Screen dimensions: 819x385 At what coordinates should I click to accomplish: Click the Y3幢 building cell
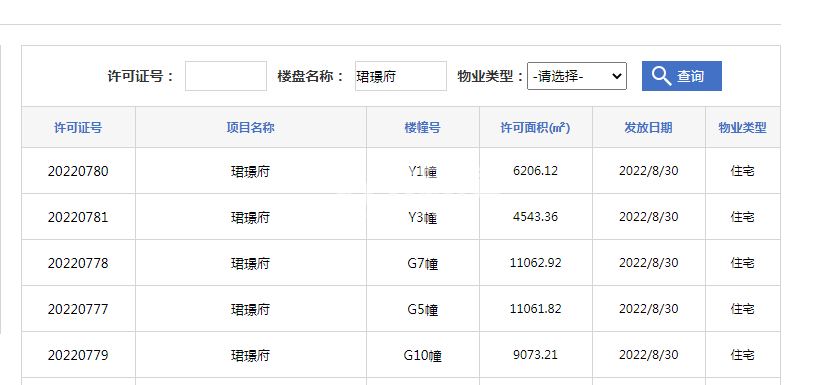coord(423,217)
